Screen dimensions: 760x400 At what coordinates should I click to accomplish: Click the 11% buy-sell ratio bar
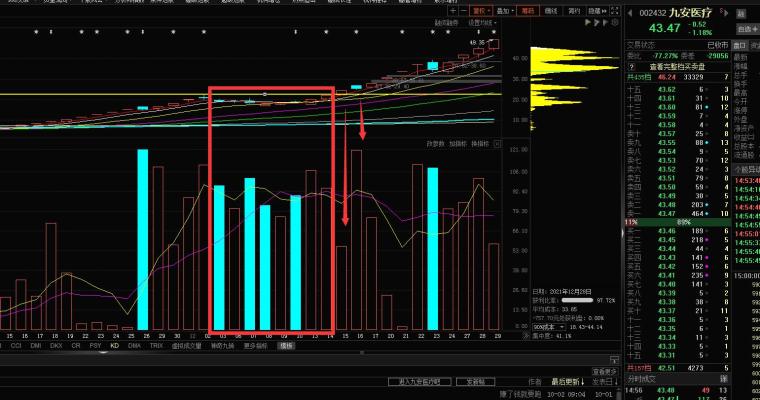click(x=631, y=221)
